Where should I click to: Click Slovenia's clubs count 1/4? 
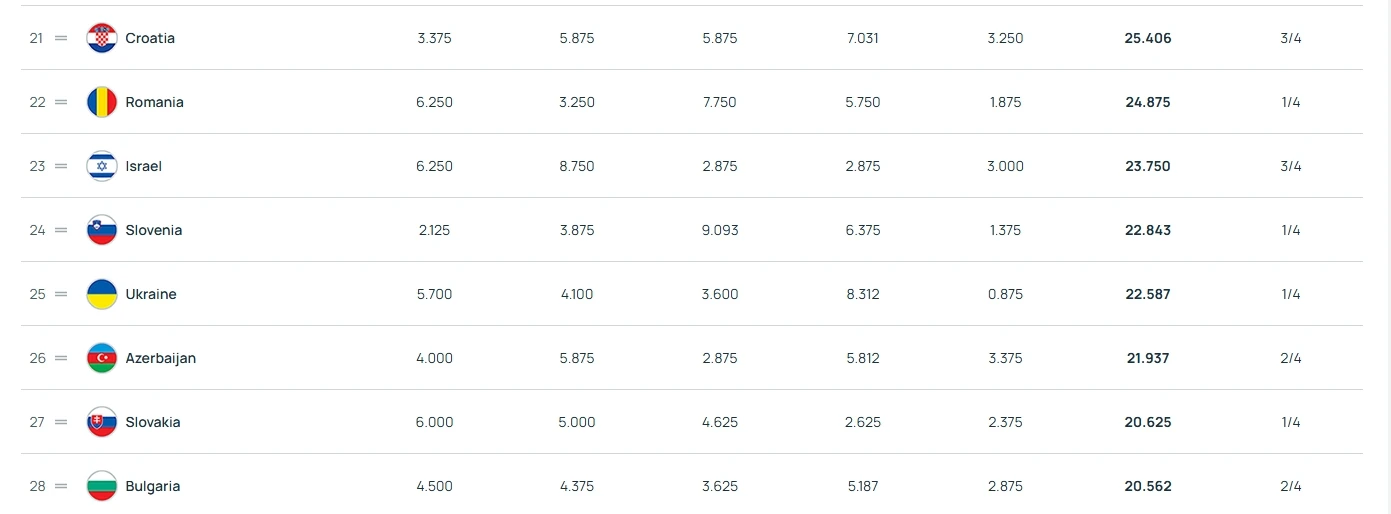click(x=1291, y=230)
